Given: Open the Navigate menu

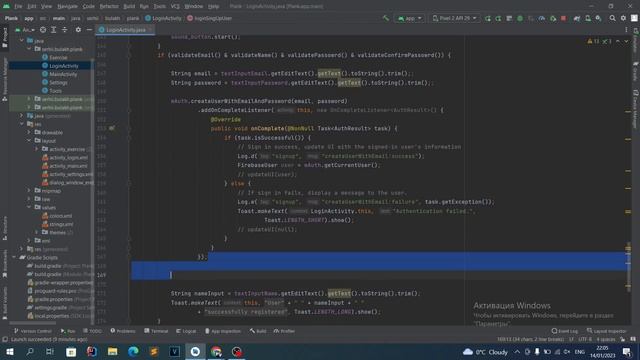Looking at the screenshot, I should pyautogui.click(x=67, y=7).
